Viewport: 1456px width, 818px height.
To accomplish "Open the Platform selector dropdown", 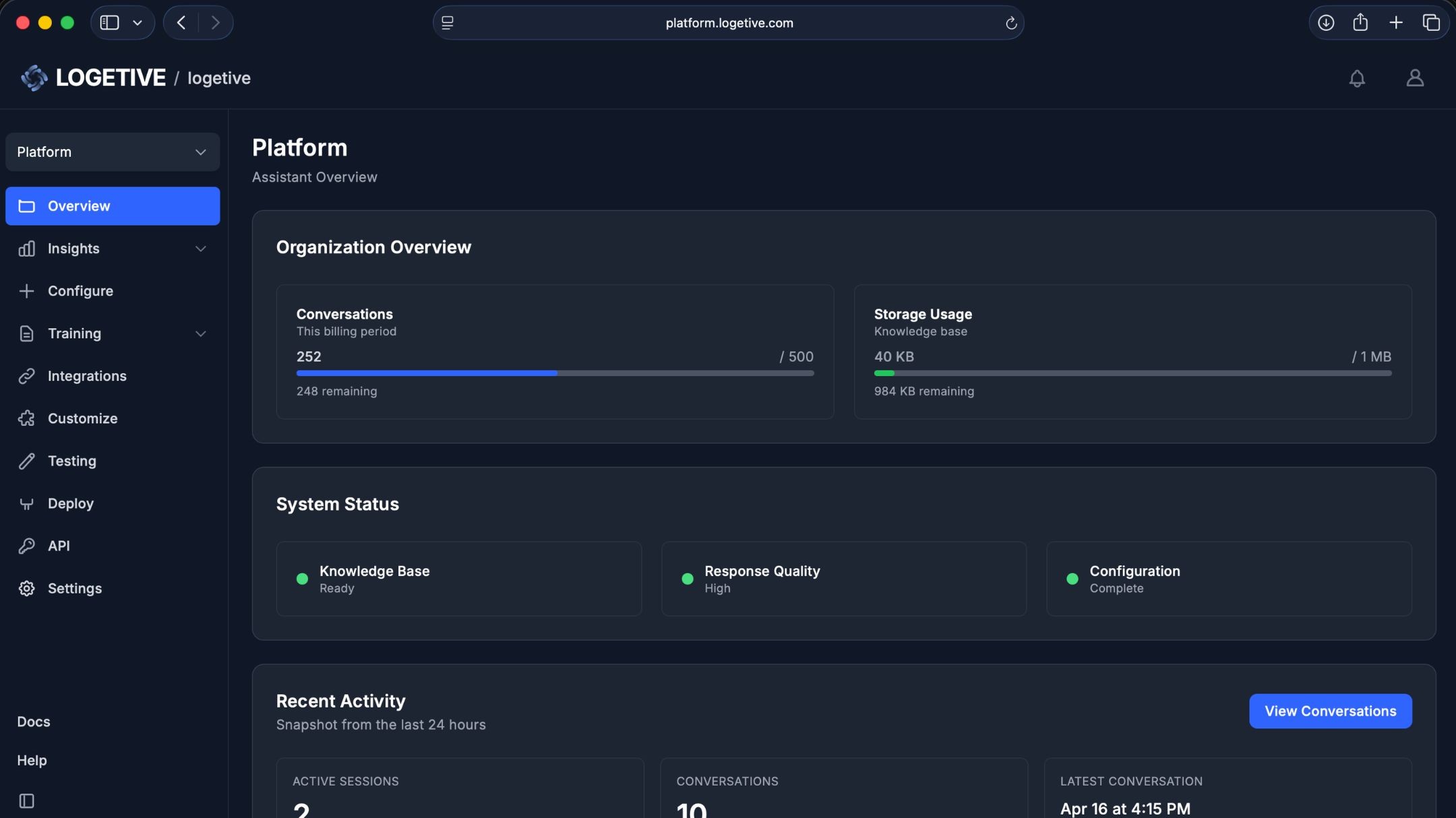I will [x=113, y=152].
